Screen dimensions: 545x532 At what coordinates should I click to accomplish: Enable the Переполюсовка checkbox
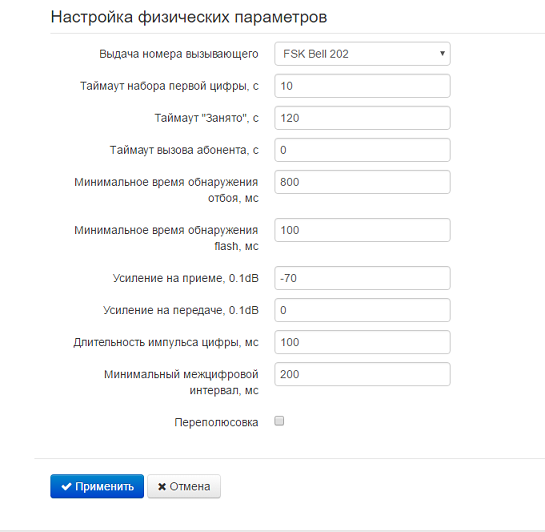279,421
